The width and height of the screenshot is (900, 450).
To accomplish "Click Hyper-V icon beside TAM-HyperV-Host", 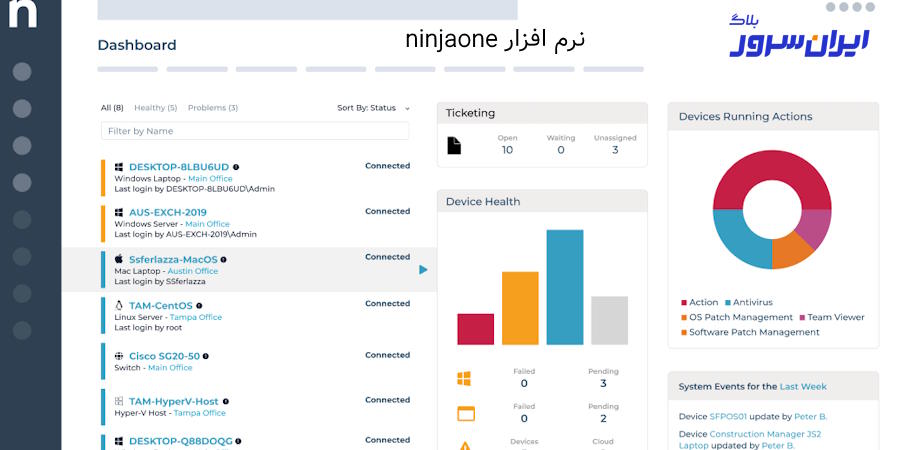I will tap(119, 401).
